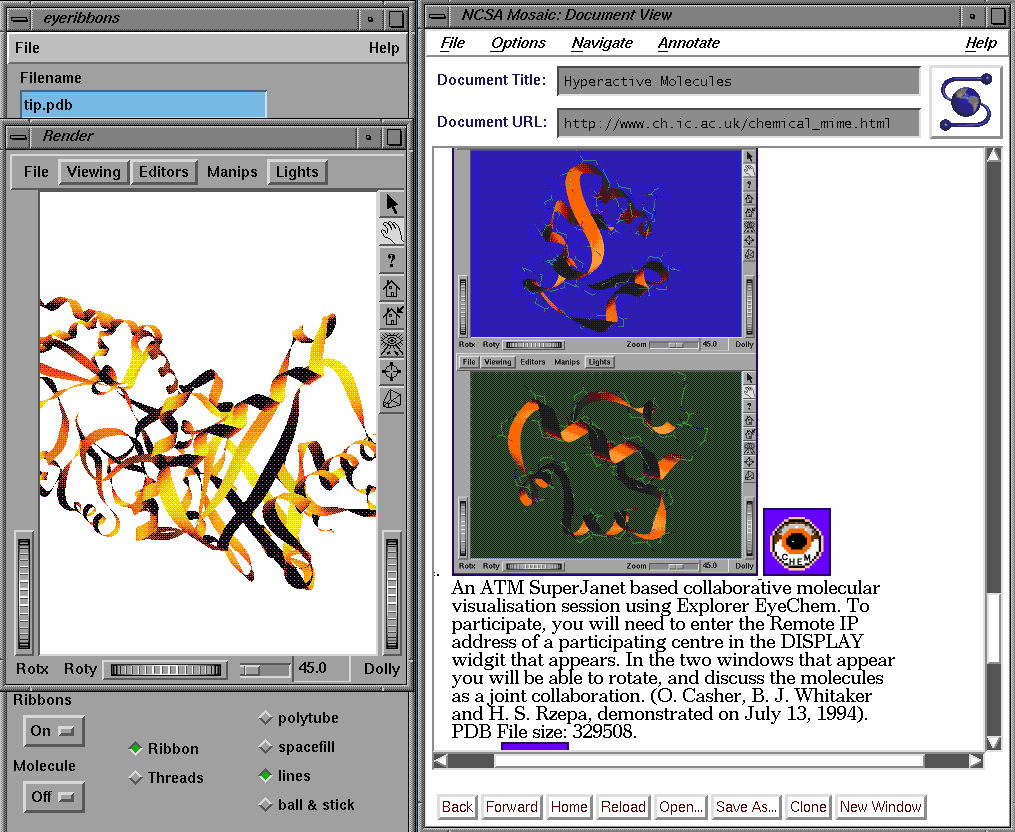The height and width of the screenshot is (832, 1015).
Task: Open the Annotate menu in Mosaic
Action: [x=688, y=43]
